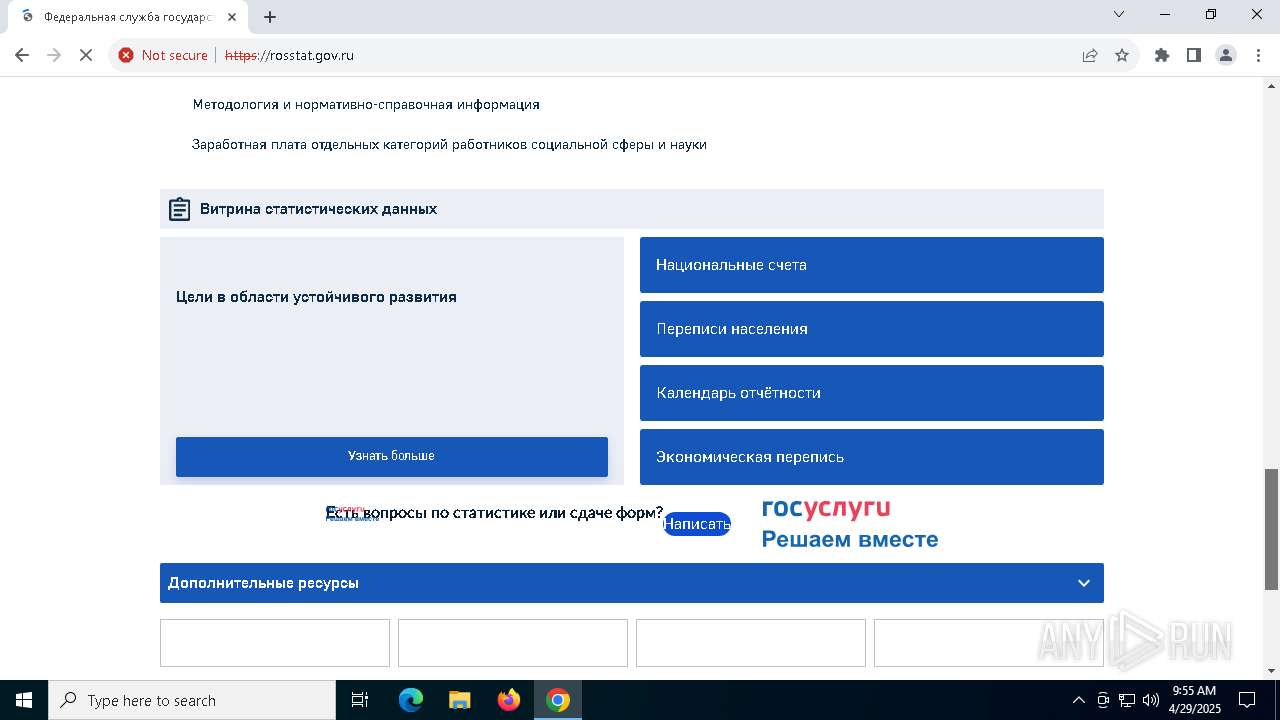1280x720 pixels.
Task: Click the scrollbar down arrow
Action: (x=1271, y=671)
